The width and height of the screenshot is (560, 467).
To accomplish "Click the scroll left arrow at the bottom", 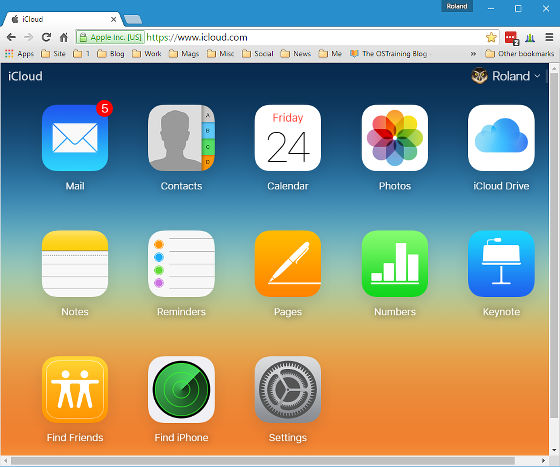I will coord(4,461).
